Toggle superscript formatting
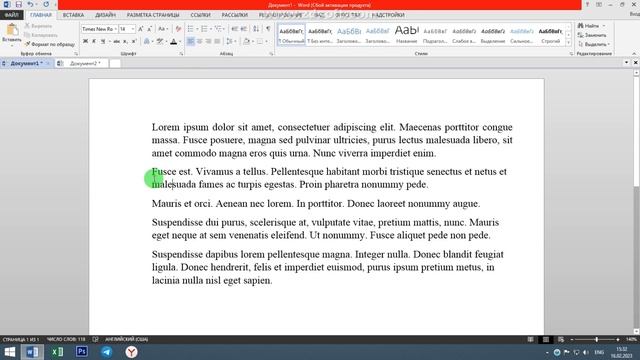 pos(134,41)
